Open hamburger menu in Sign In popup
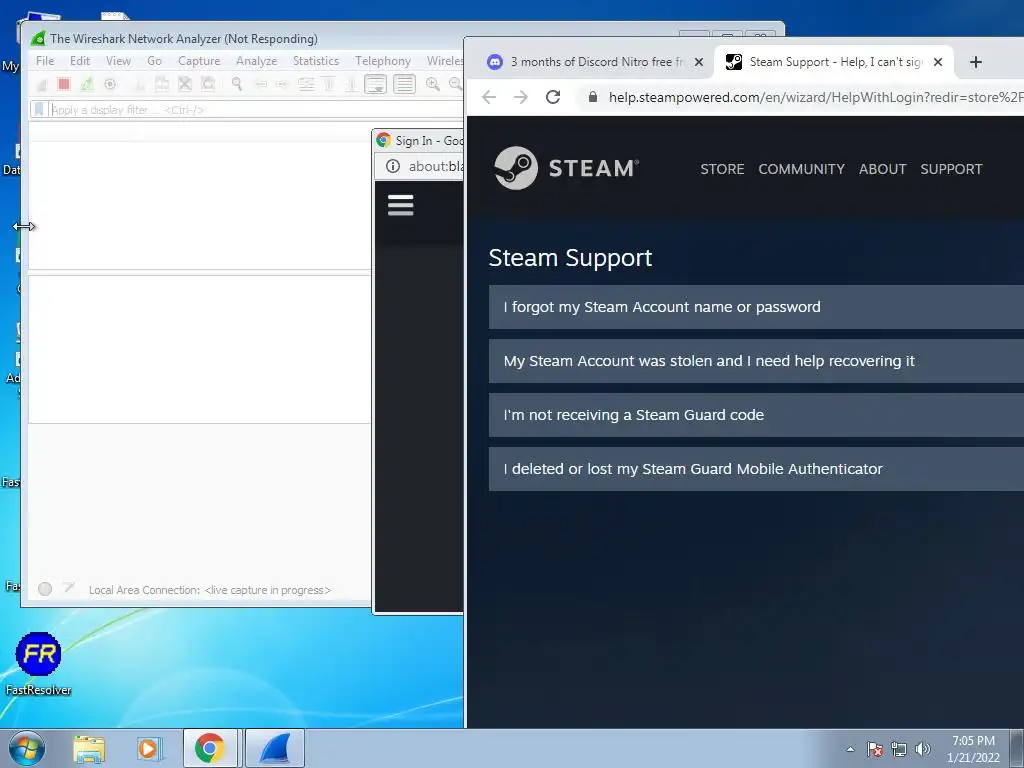Screen dimensions: 1024x768 pyautogui.click(x=400, y=205)
